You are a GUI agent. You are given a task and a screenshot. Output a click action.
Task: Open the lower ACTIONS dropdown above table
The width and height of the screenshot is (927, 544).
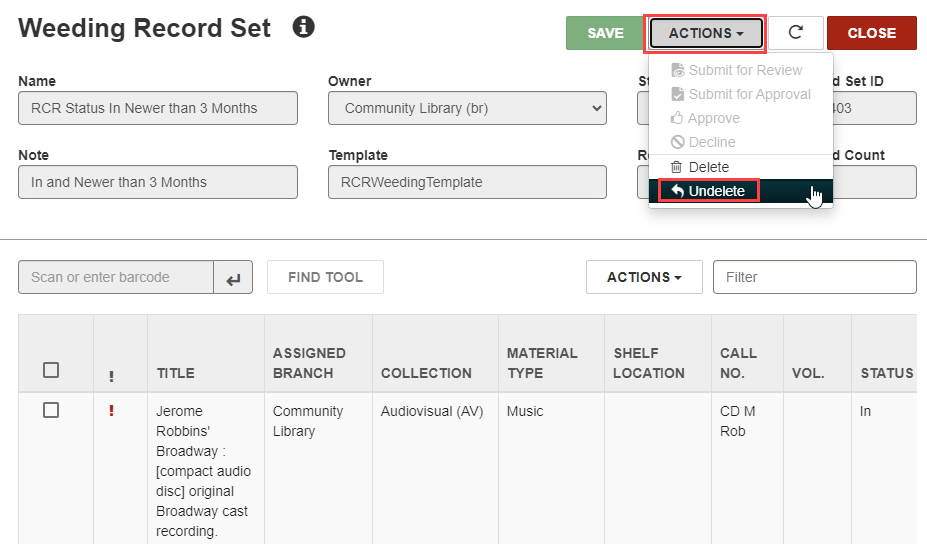644,277
